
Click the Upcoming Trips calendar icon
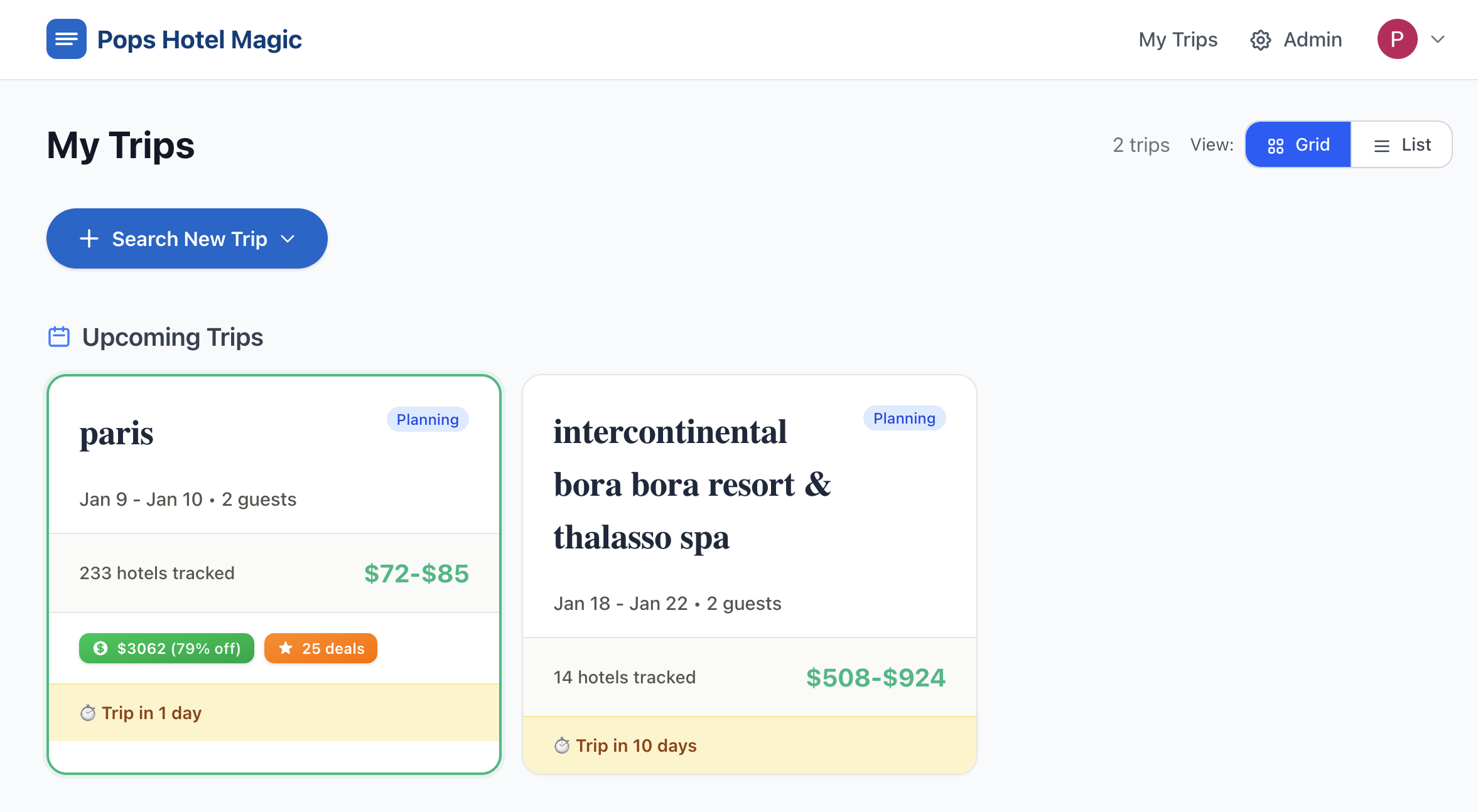coord(58,337)
